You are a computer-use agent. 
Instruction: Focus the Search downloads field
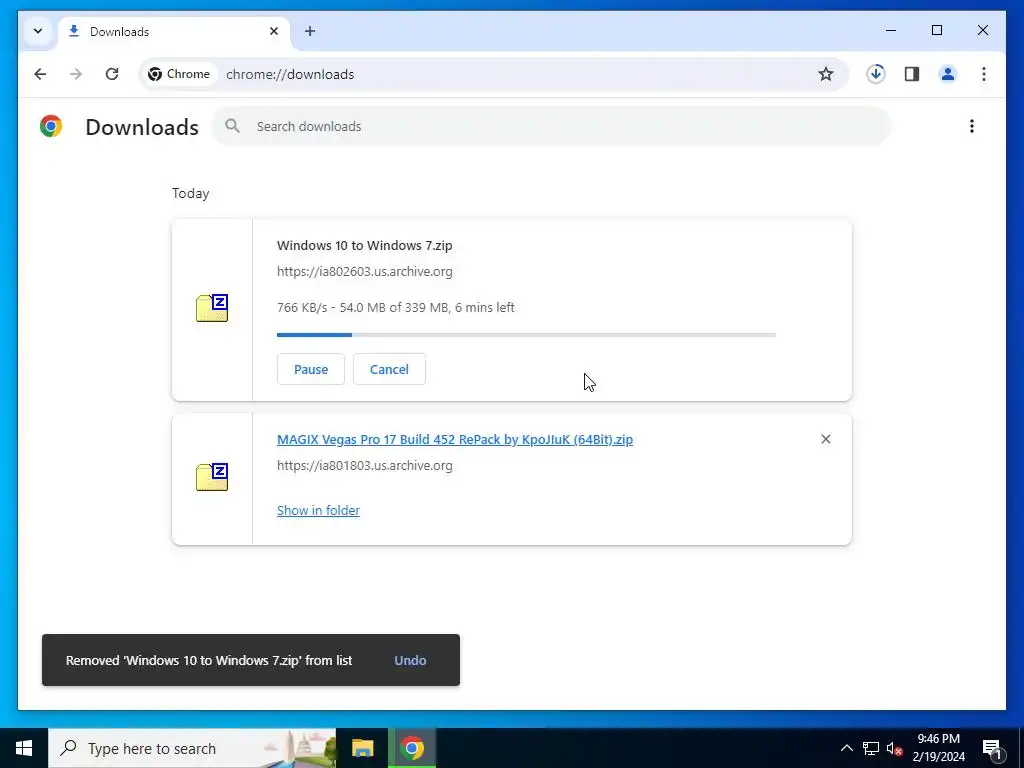(552, 126)
